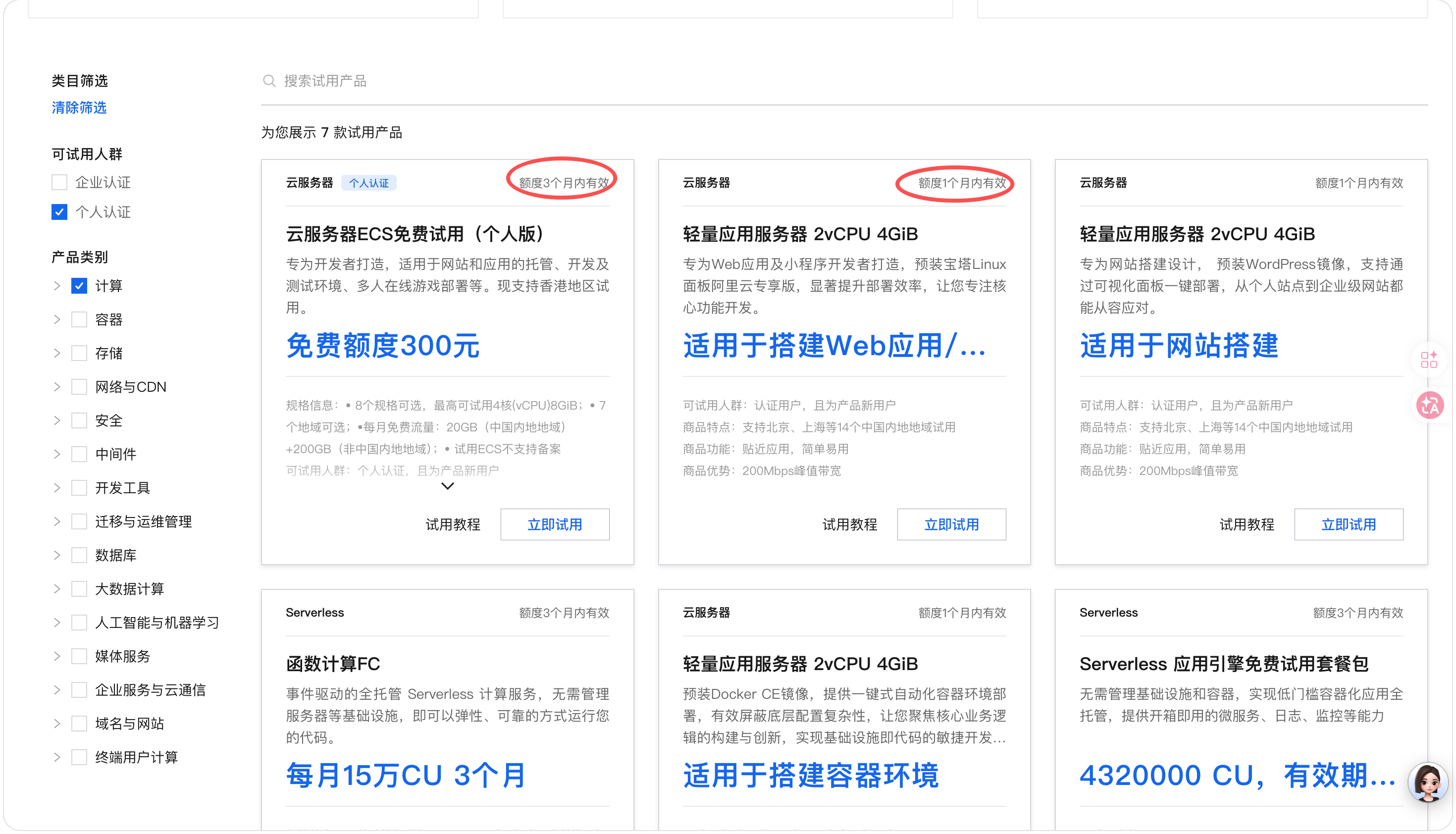1456x834 pixels.
Task: Enable the 企业认证 checkbox
Action: pos(59,182)
